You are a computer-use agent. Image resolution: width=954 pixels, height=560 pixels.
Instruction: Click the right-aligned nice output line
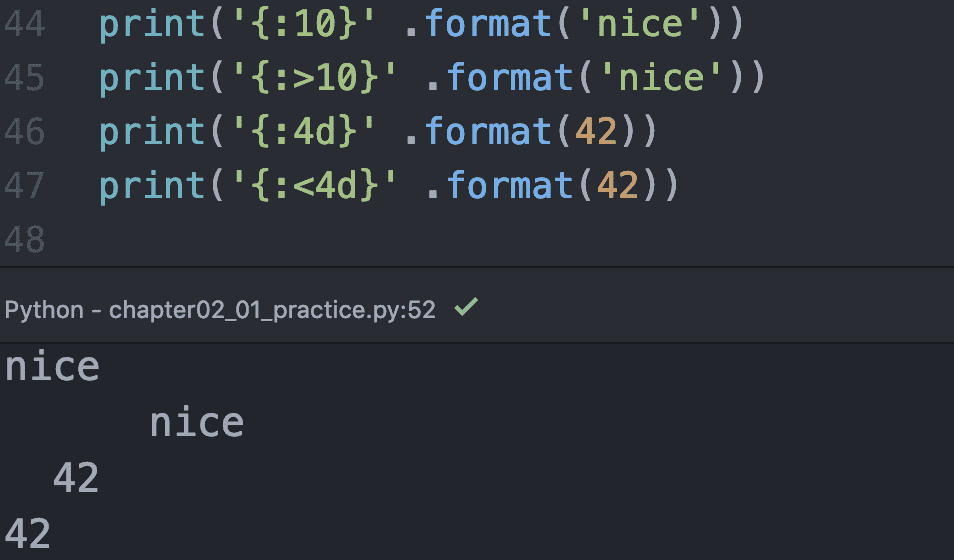[x=197, y=423]
